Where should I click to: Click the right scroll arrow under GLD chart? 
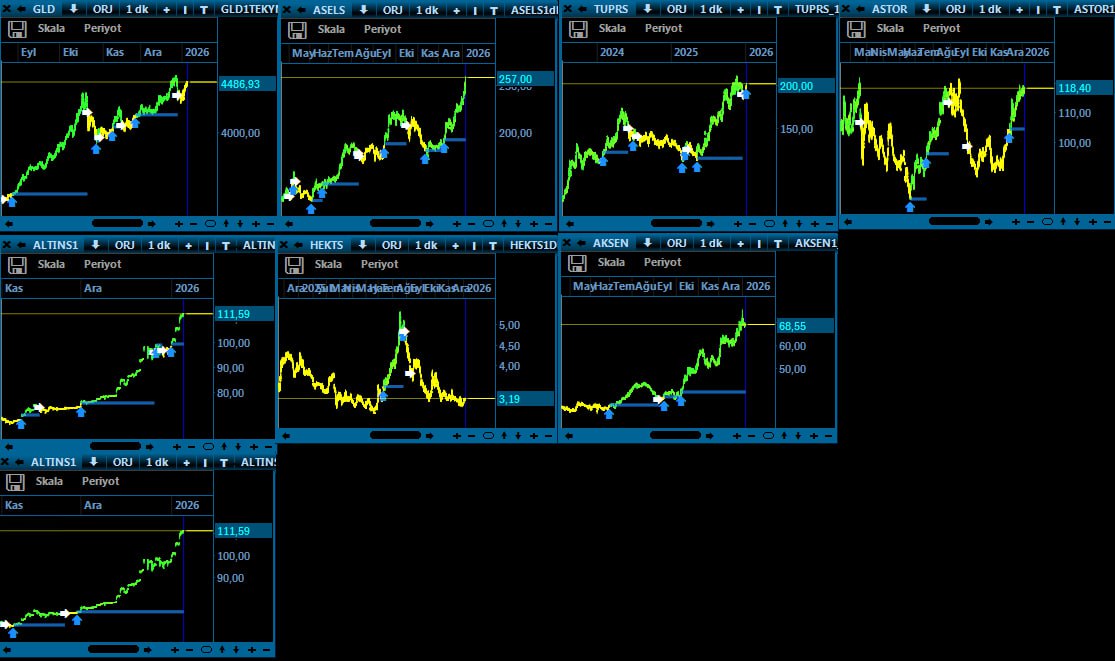pos(151,224)
